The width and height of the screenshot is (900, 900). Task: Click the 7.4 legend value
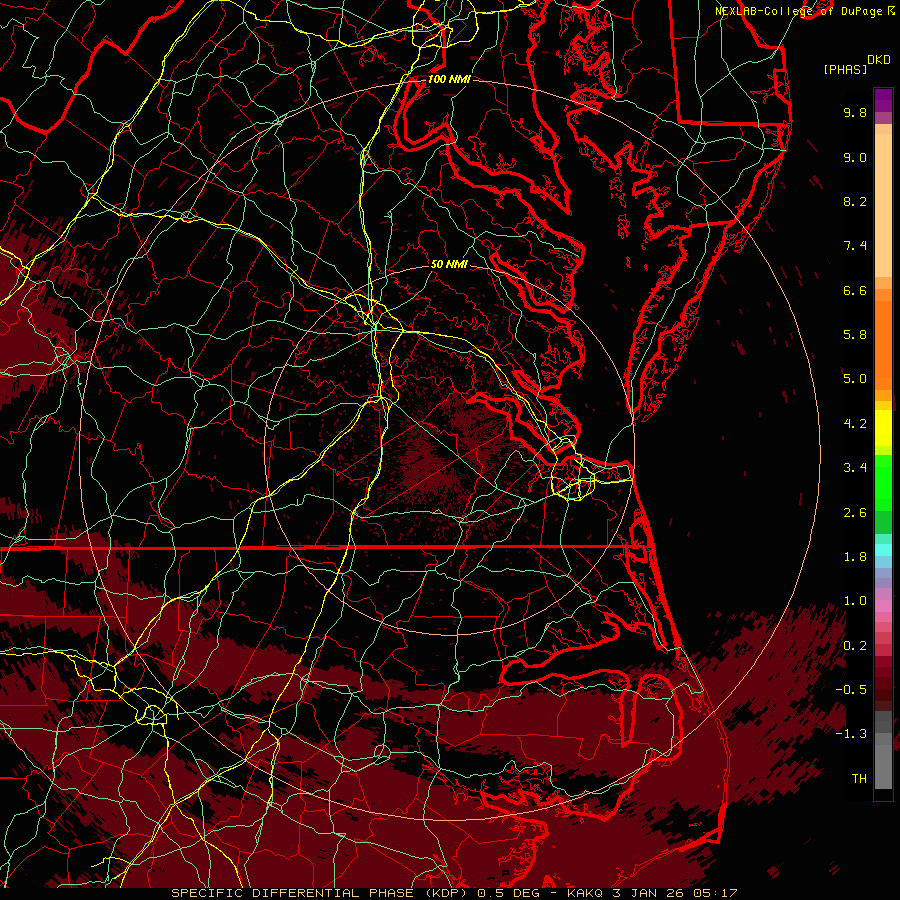855,246
